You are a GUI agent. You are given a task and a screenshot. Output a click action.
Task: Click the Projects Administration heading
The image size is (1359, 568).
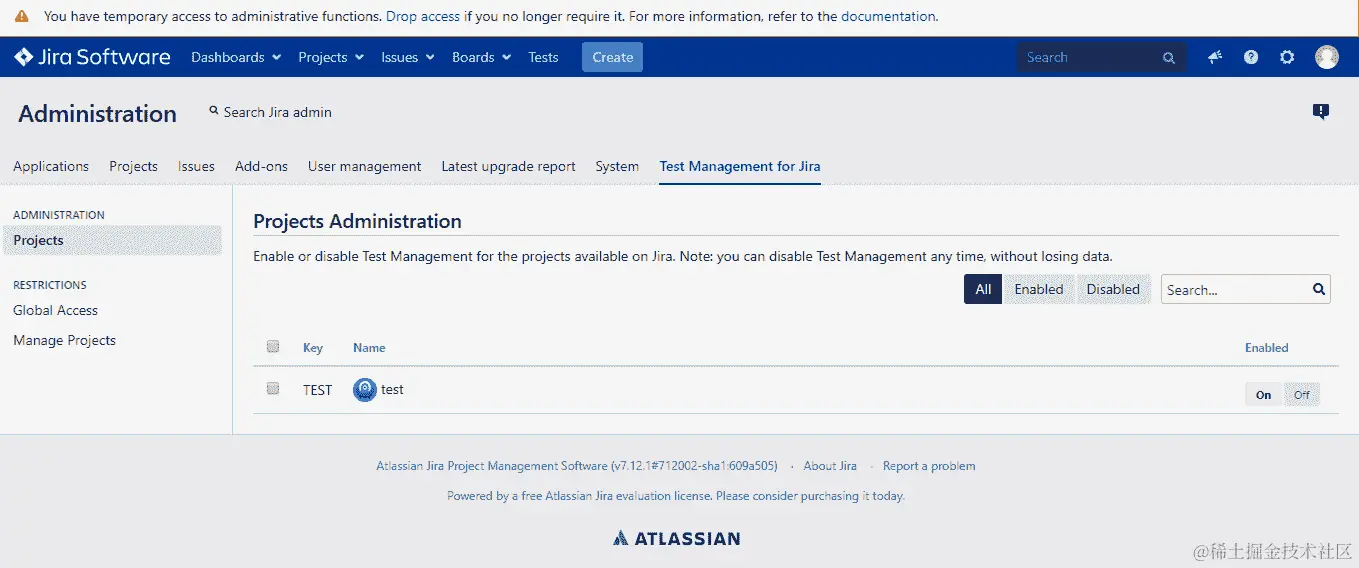357,221
